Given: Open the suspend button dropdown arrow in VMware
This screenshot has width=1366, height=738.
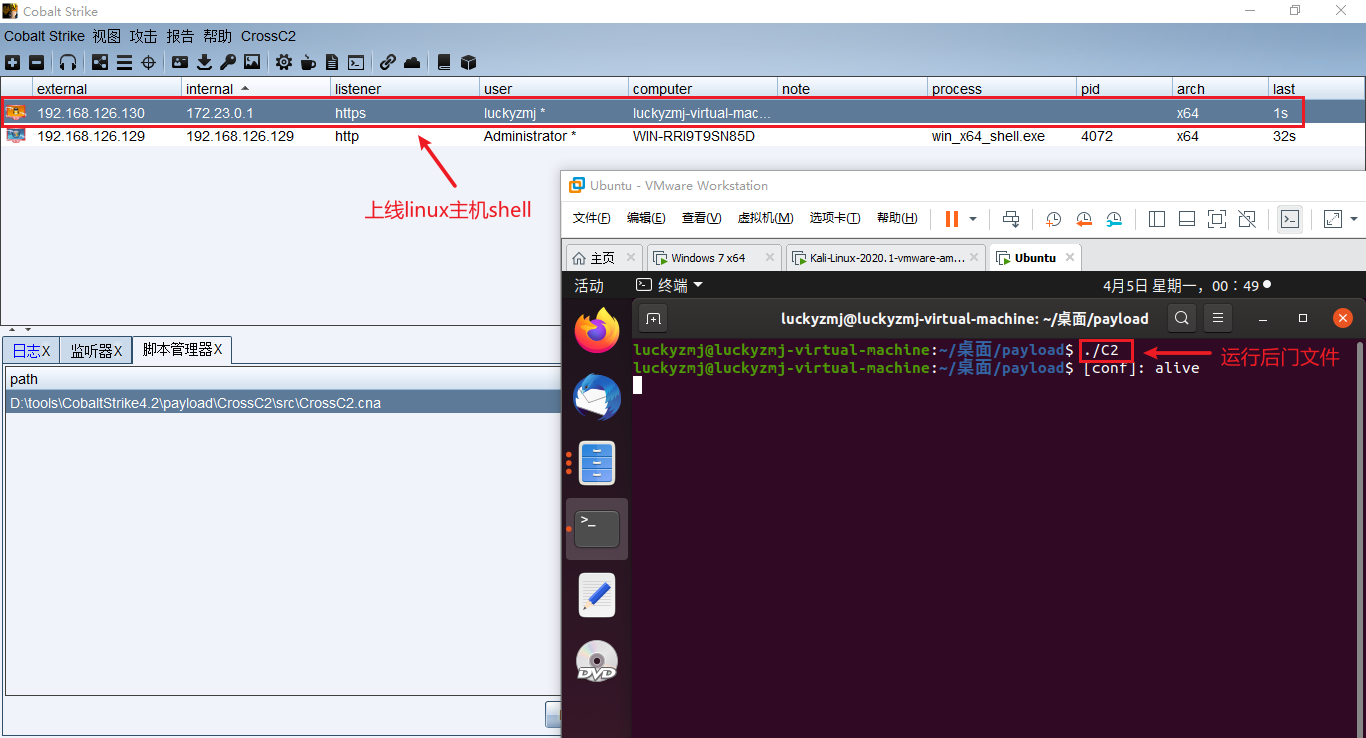Looking at the screenshot, I should (x=971, y=219).
